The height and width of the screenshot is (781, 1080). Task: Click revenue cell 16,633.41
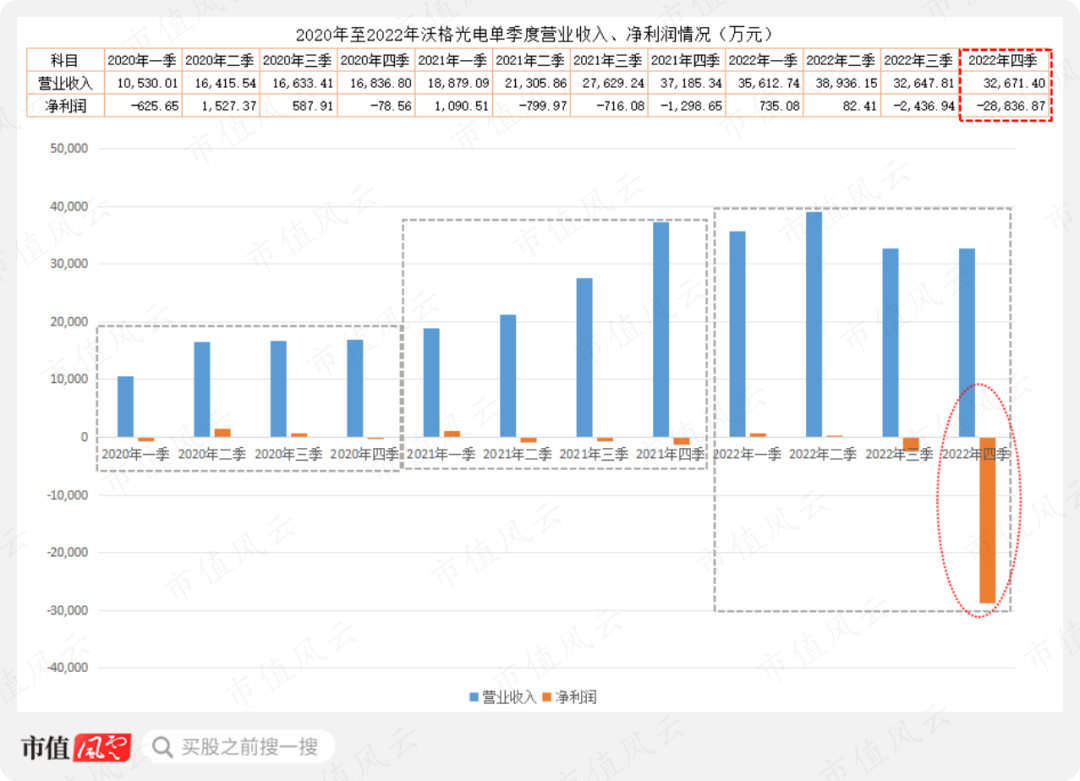(298, 83)
